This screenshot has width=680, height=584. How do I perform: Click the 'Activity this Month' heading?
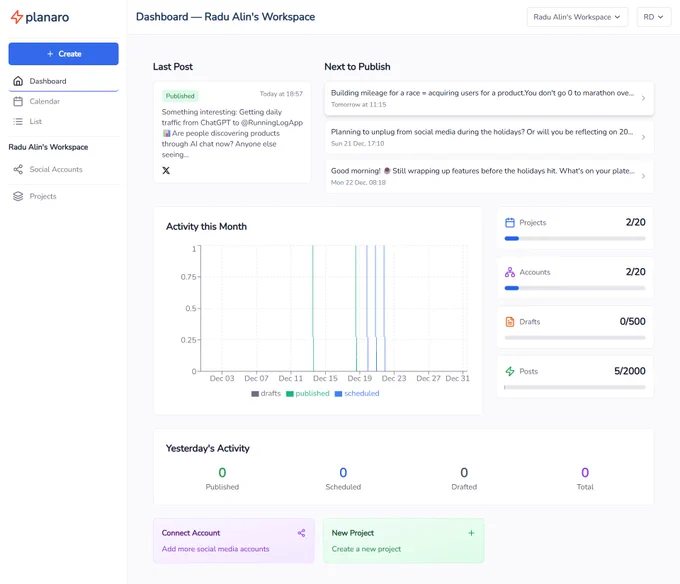tap(206, 227)
